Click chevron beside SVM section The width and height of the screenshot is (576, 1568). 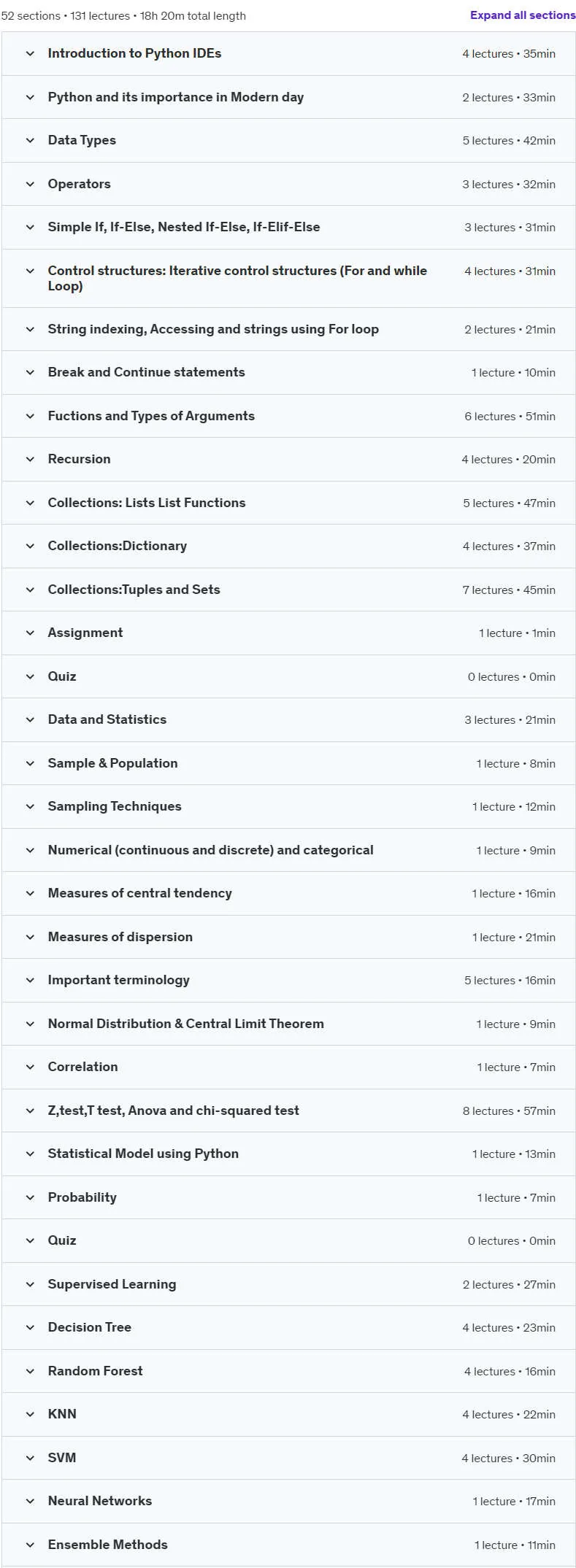[x=30, y=1458]
